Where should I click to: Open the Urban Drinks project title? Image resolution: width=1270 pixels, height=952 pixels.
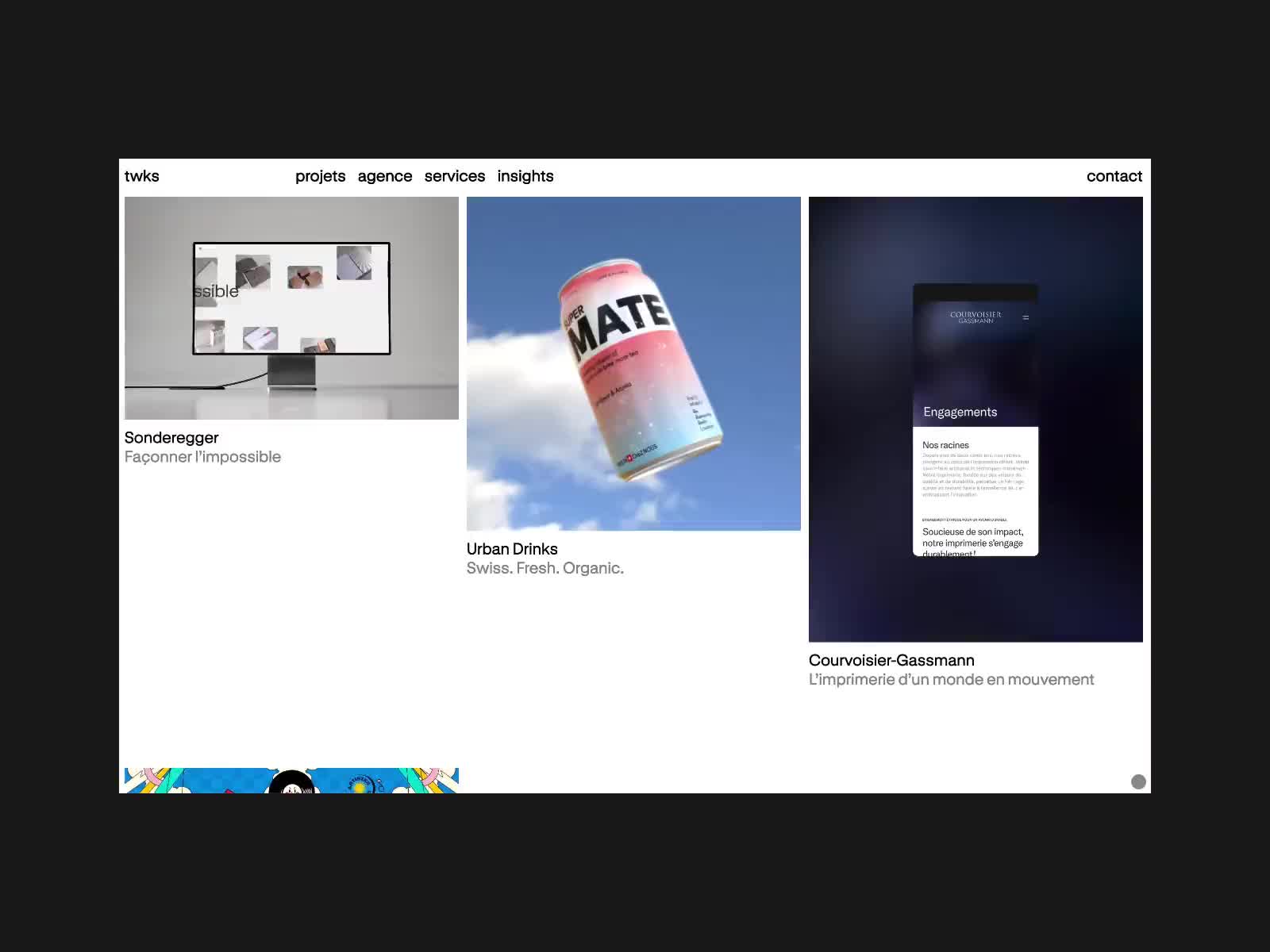[x=512, y=549]
